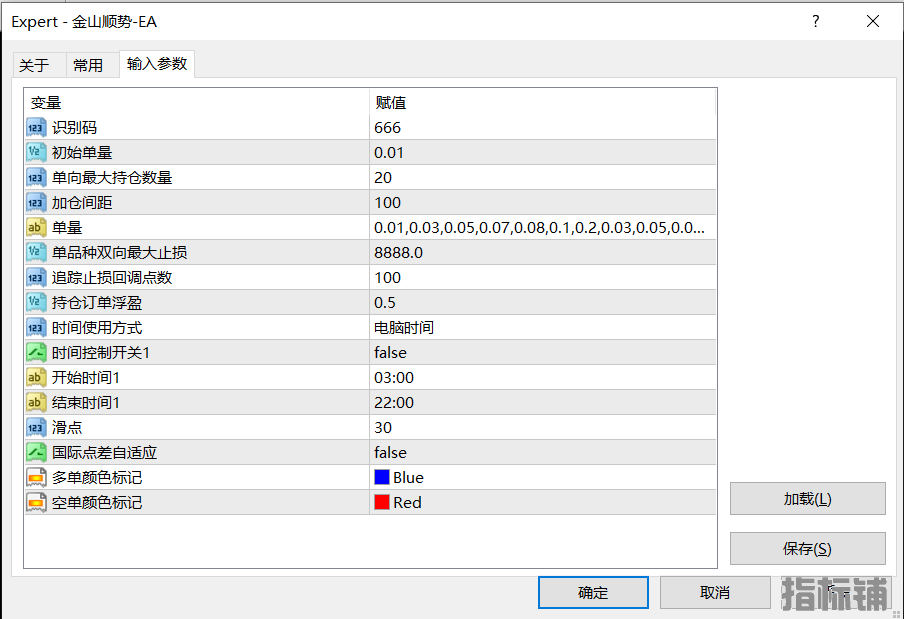The height and width of the screenshot is (619, 904).
Task: Toggle the false value of 时间控制开关1
Action: (x=390, y=352)
